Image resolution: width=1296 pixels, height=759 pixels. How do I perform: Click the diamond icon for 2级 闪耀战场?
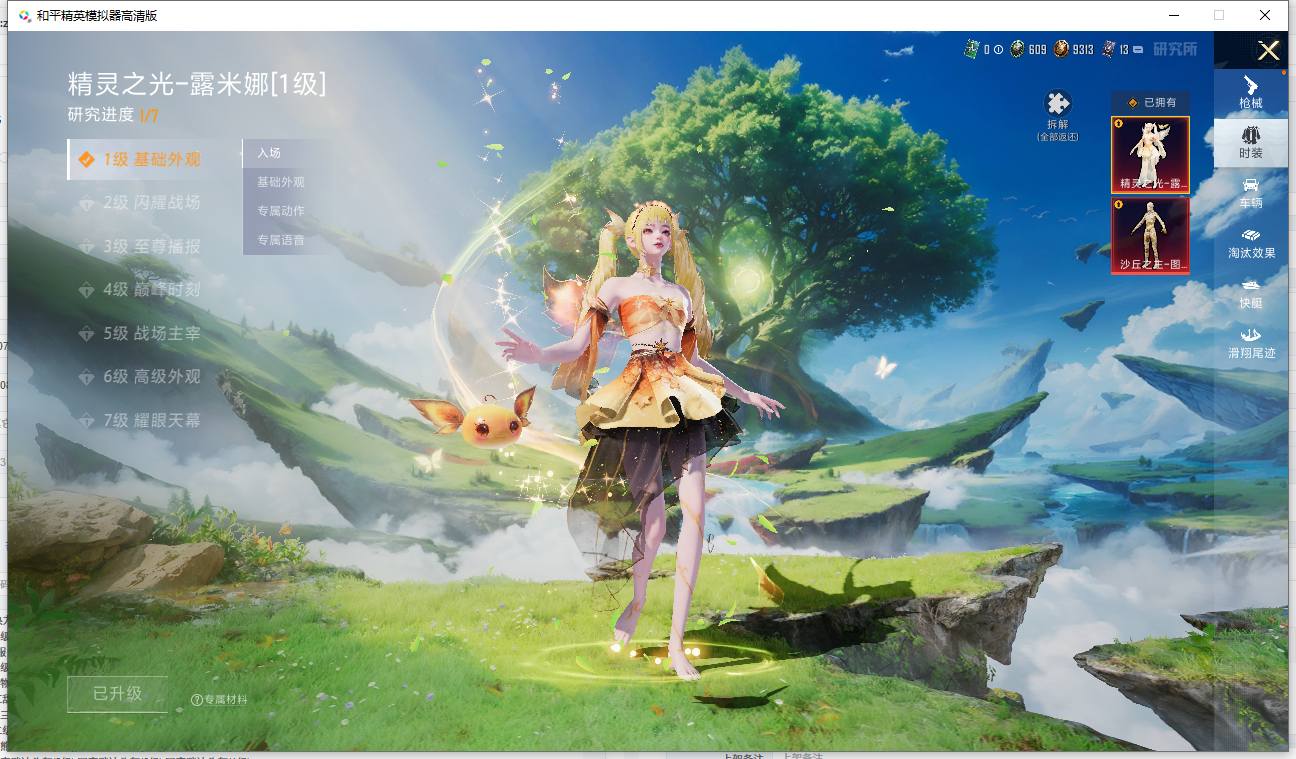pyautogui.click(x=87, y=203)
